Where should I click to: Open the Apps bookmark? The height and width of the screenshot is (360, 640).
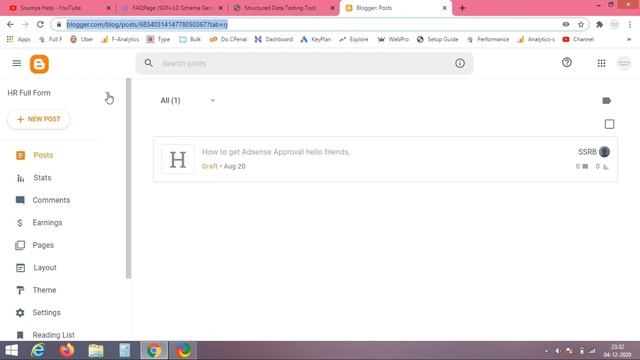[x=18, y=39]
